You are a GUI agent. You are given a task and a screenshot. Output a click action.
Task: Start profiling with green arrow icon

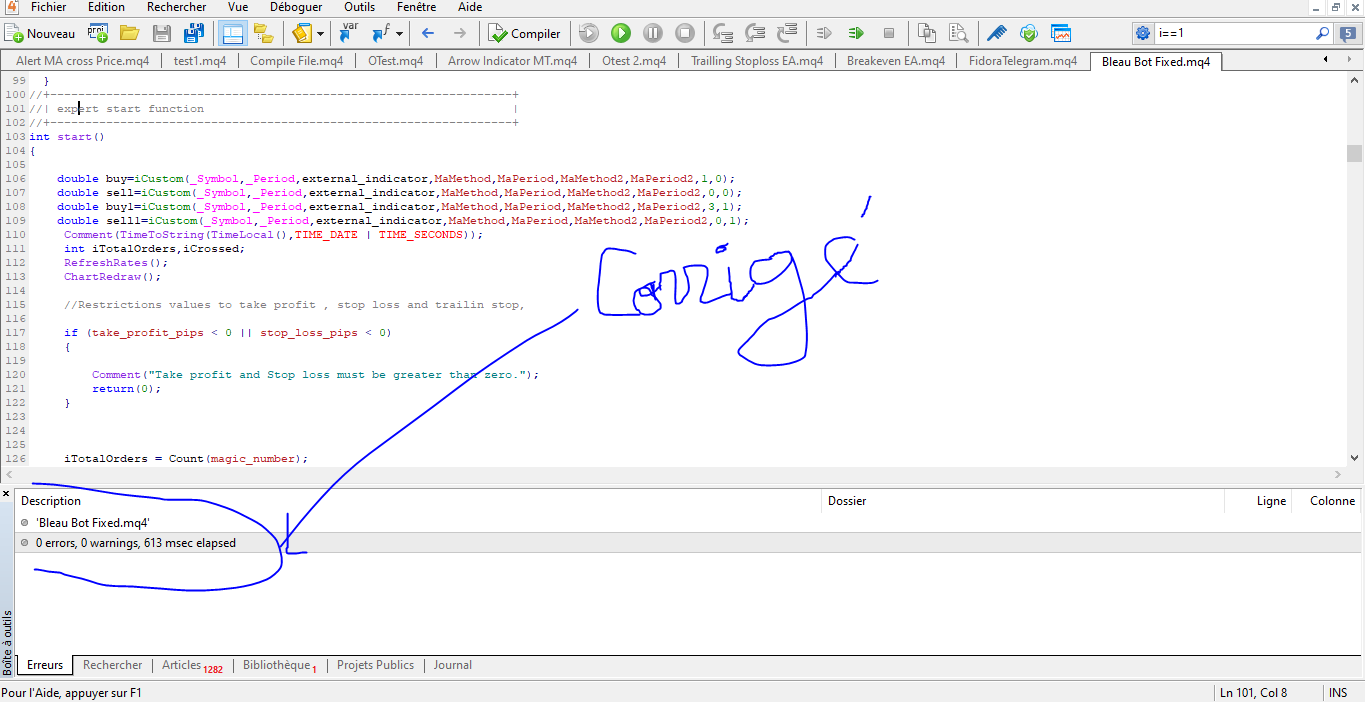click(856, 33)
